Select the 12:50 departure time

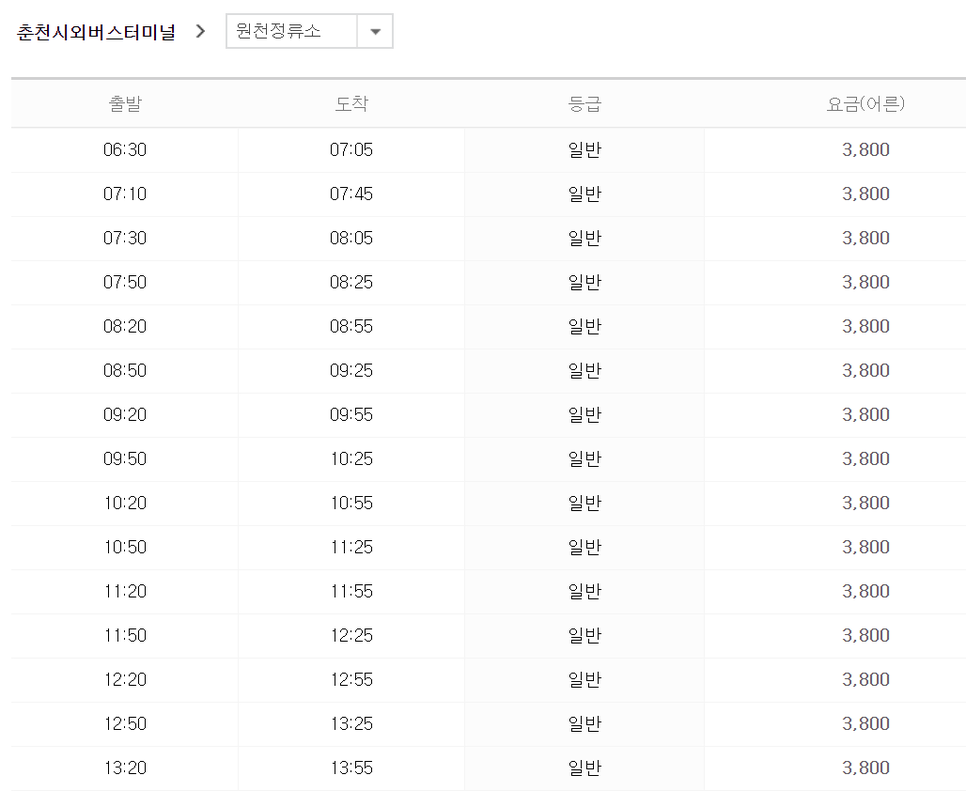point(125,724)
